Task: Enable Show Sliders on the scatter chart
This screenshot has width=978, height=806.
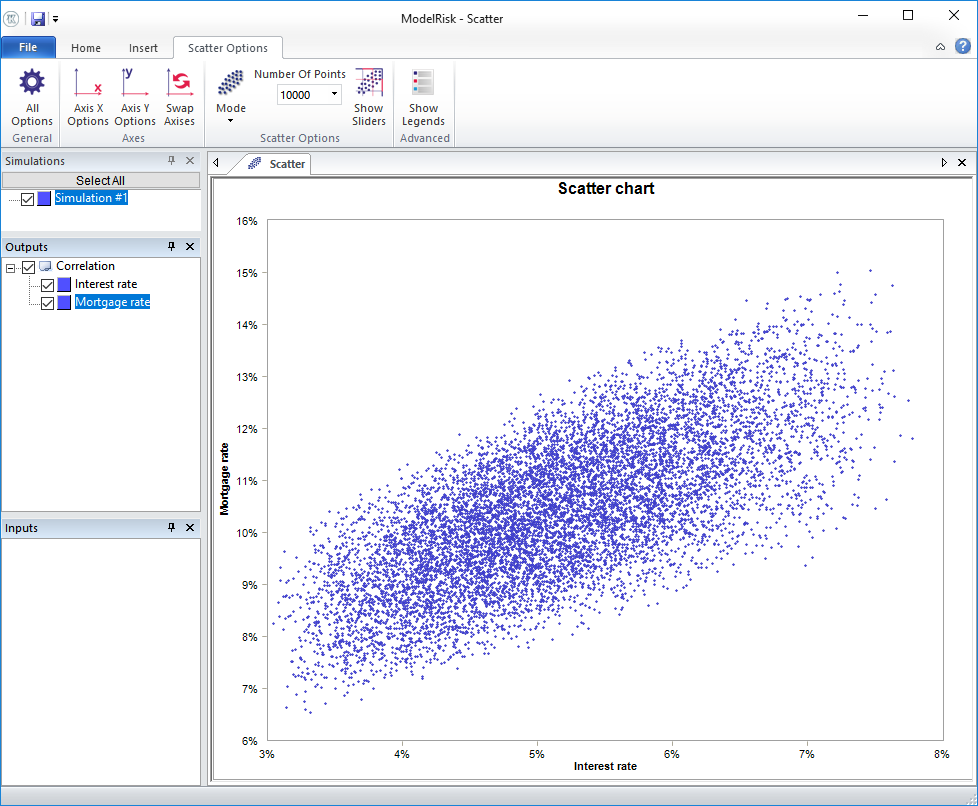Action: tap(369, 97)
